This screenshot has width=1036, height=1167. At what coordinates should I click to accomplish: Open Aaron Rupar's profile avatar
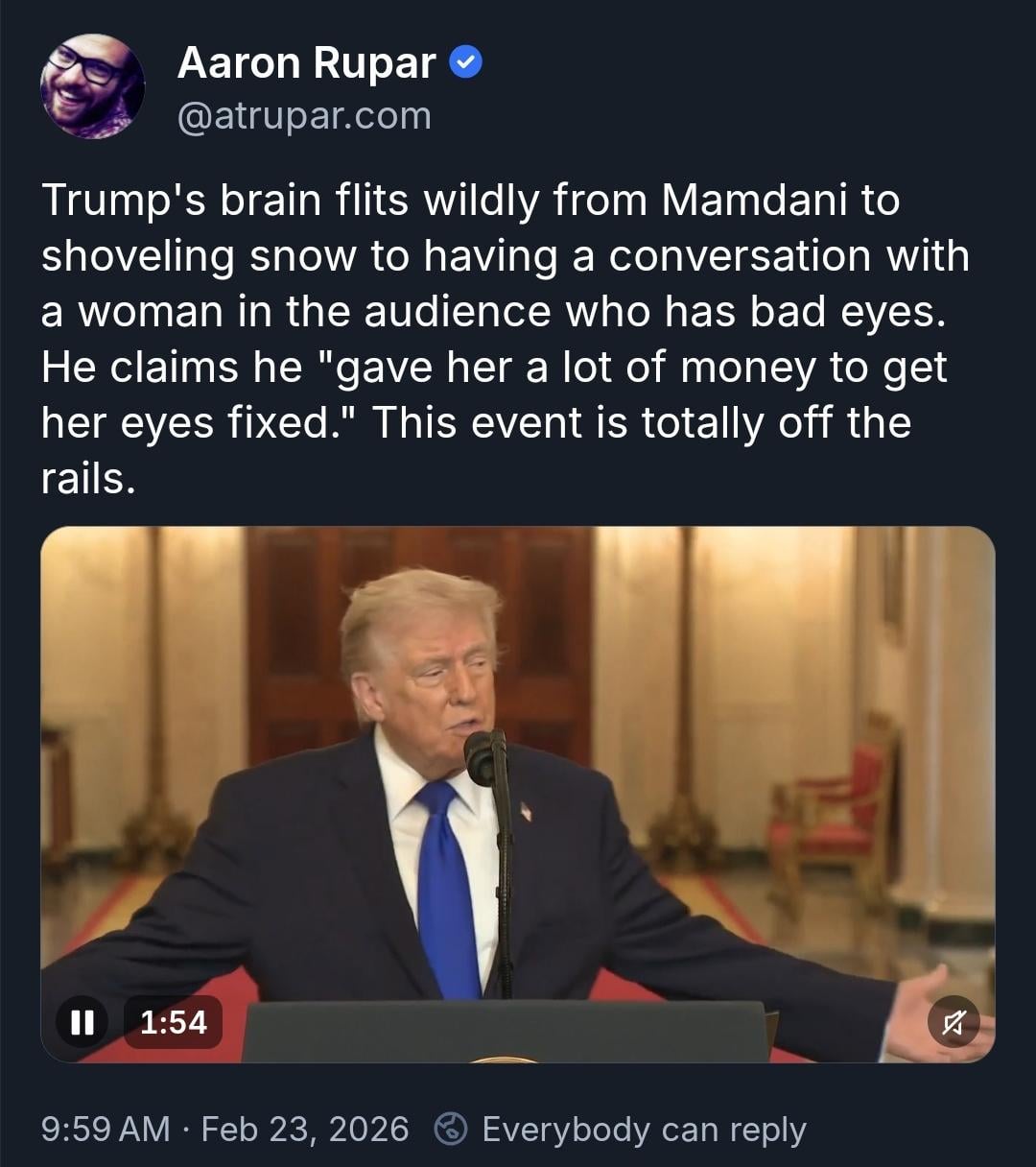pos(92,86)
